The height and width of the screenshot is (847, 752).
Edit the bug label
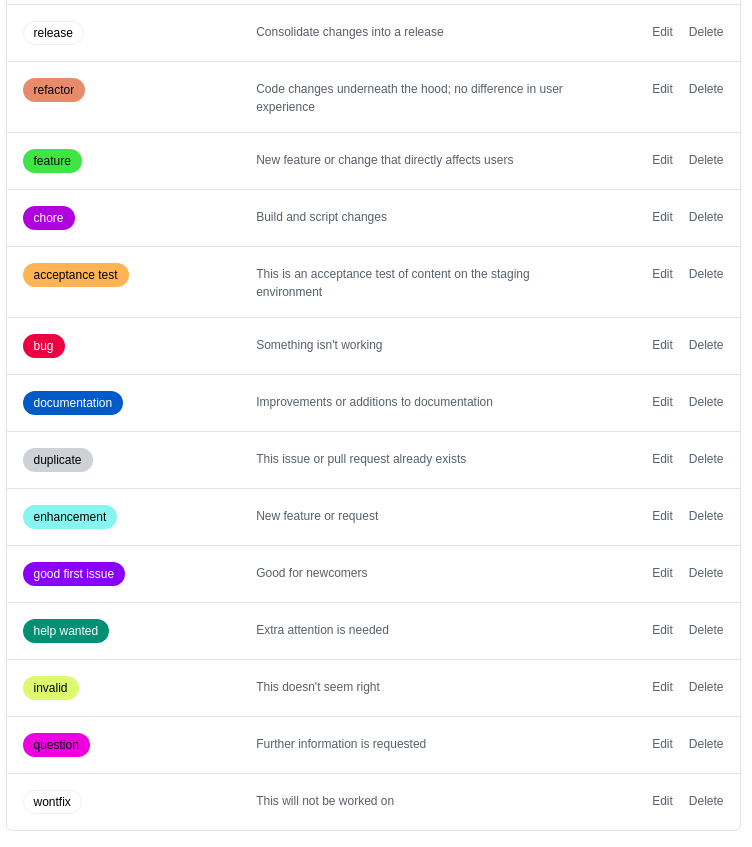(x=662, y=345)
